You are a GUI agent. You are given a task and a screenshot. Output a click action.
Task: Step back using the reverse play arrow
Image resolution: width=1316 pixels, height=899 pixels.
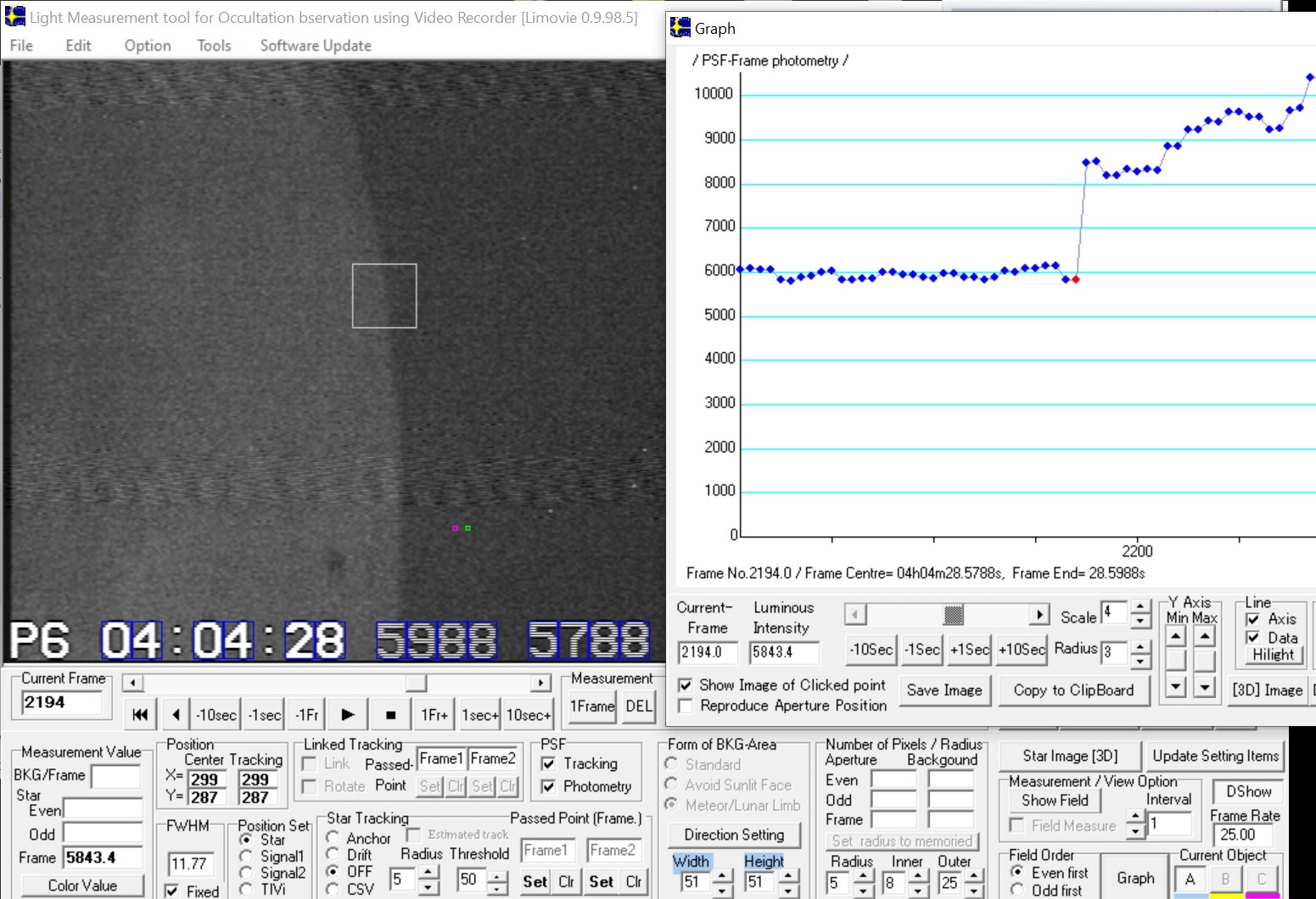click(176, 715)
